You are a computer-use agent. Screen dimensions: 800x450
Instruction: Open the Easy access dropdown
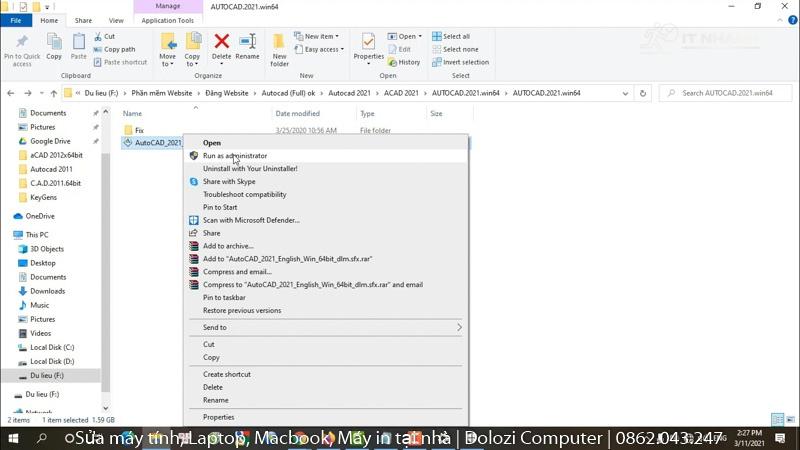pyautogui.click(x=319, y=49)
